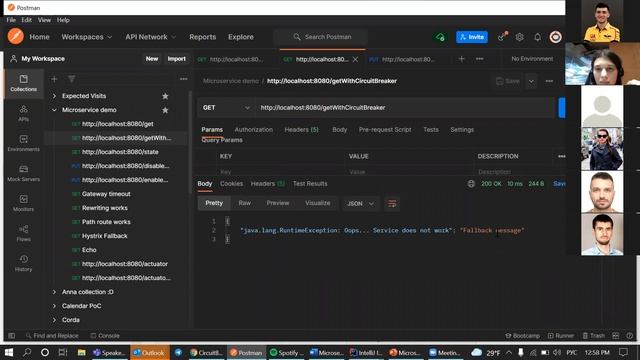The height and width of the screenshot is (360, 640).
Task: Open the Mock Servers sidebar panel
Action: (23, 173)
